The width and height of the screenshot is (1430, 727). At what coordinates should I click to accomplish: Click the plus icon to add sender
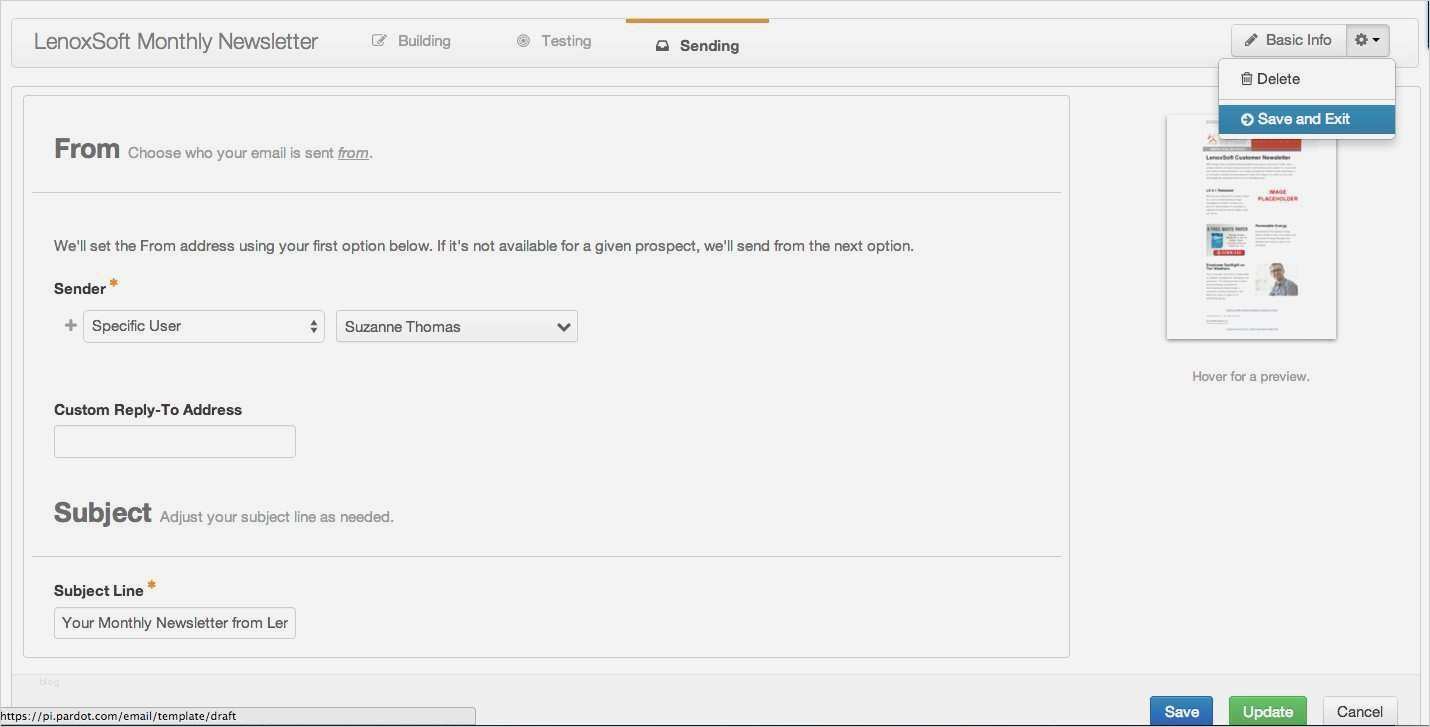[x=70, y=326]
